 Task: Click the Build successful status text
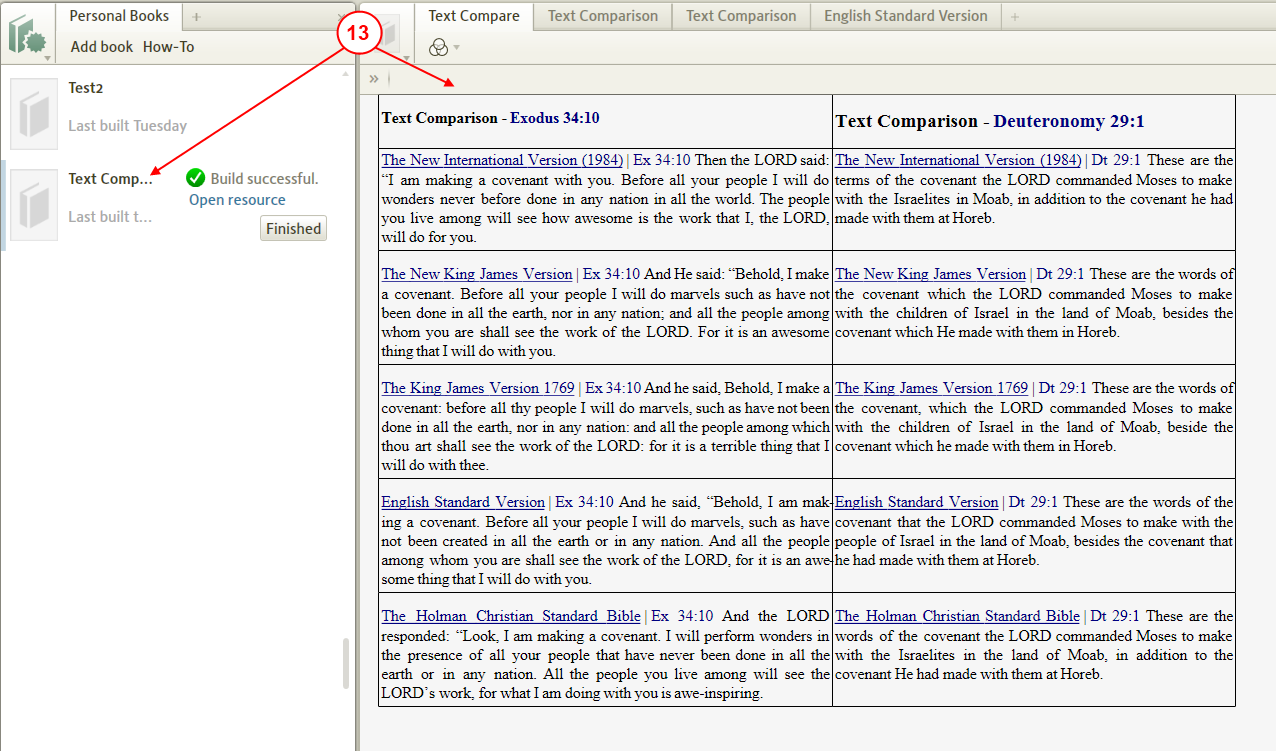[264, 179]
